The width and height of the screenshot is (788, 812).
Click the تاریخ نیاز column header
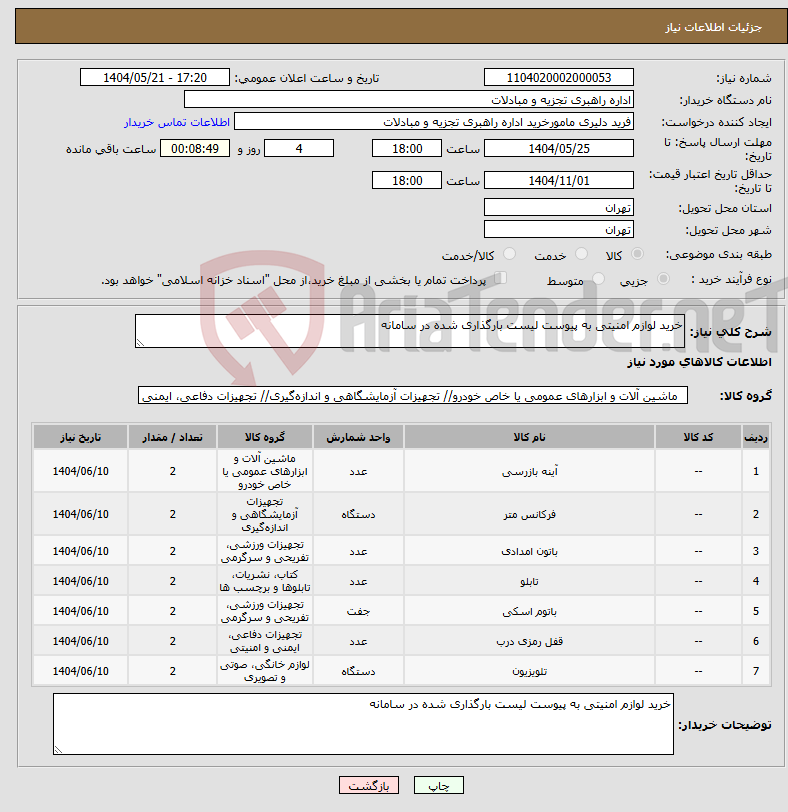[x=80, y=437]
